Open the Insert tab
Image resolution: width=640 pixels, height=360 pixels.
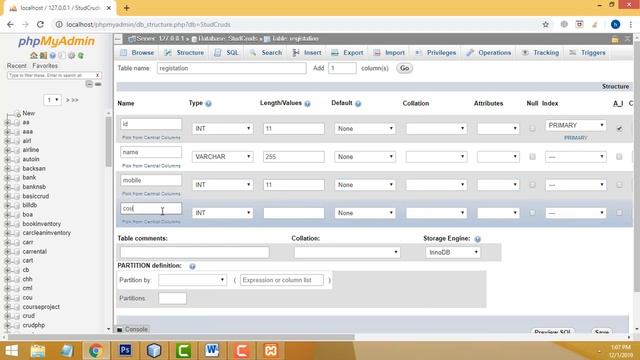click(307, 53)
